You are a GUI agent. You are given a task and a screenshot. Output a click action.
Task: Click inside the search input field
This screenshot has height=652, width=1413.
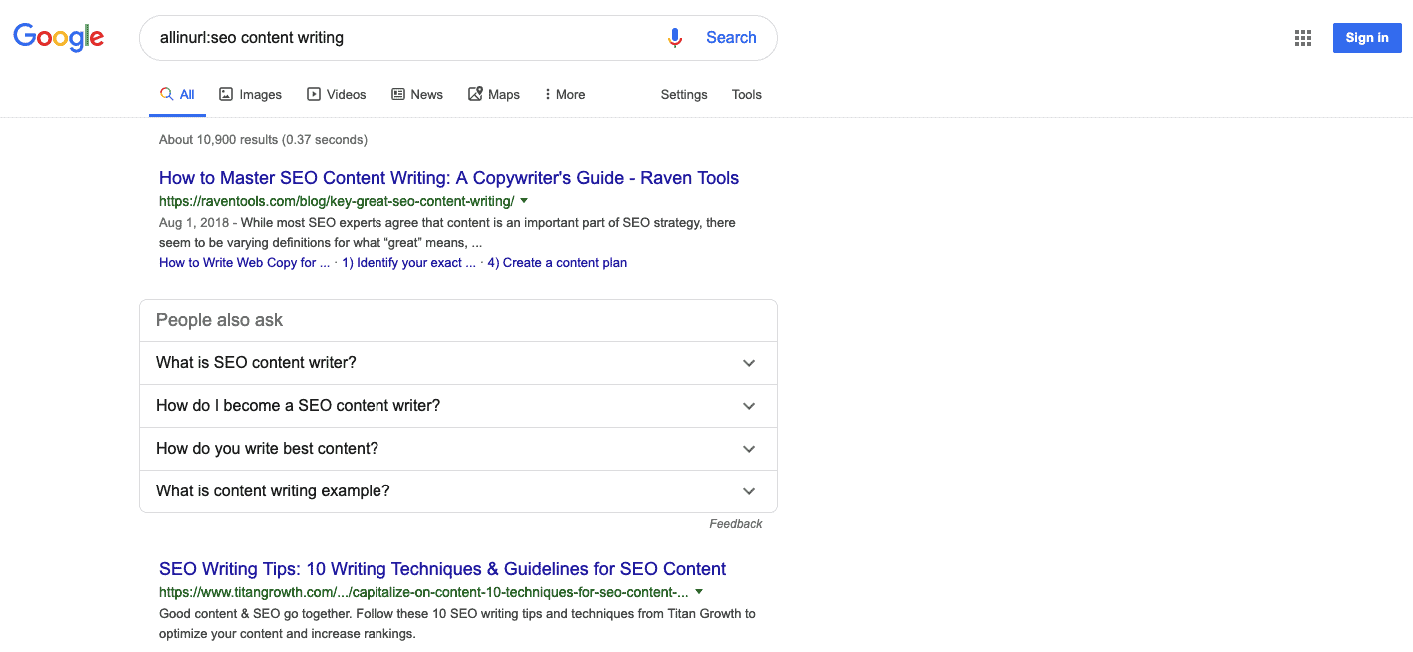tap(400, 36)
